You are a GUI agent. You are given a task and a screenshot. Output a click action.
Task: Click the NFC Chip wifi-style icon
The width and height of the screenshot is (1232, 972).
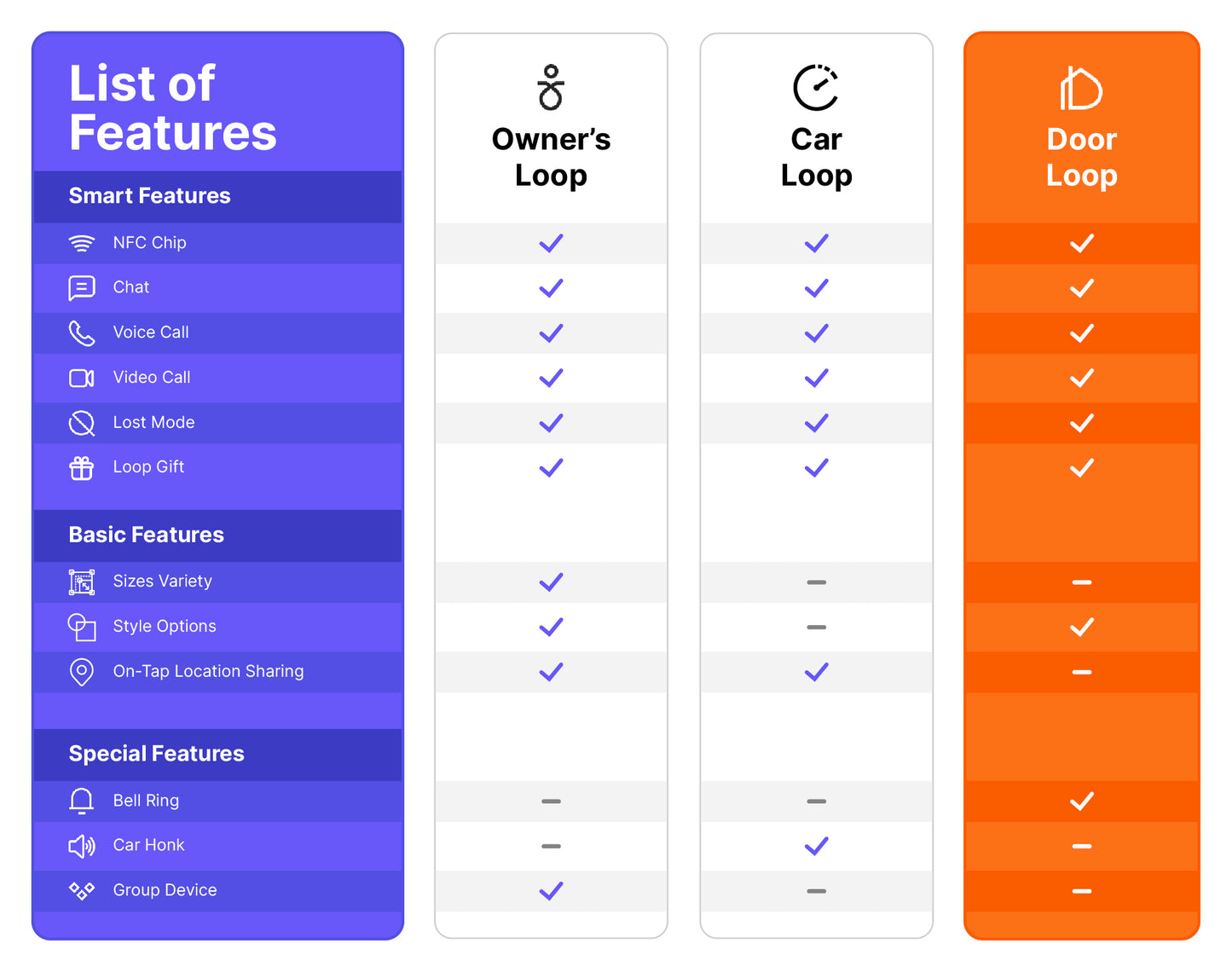click(x=82, y=244)
